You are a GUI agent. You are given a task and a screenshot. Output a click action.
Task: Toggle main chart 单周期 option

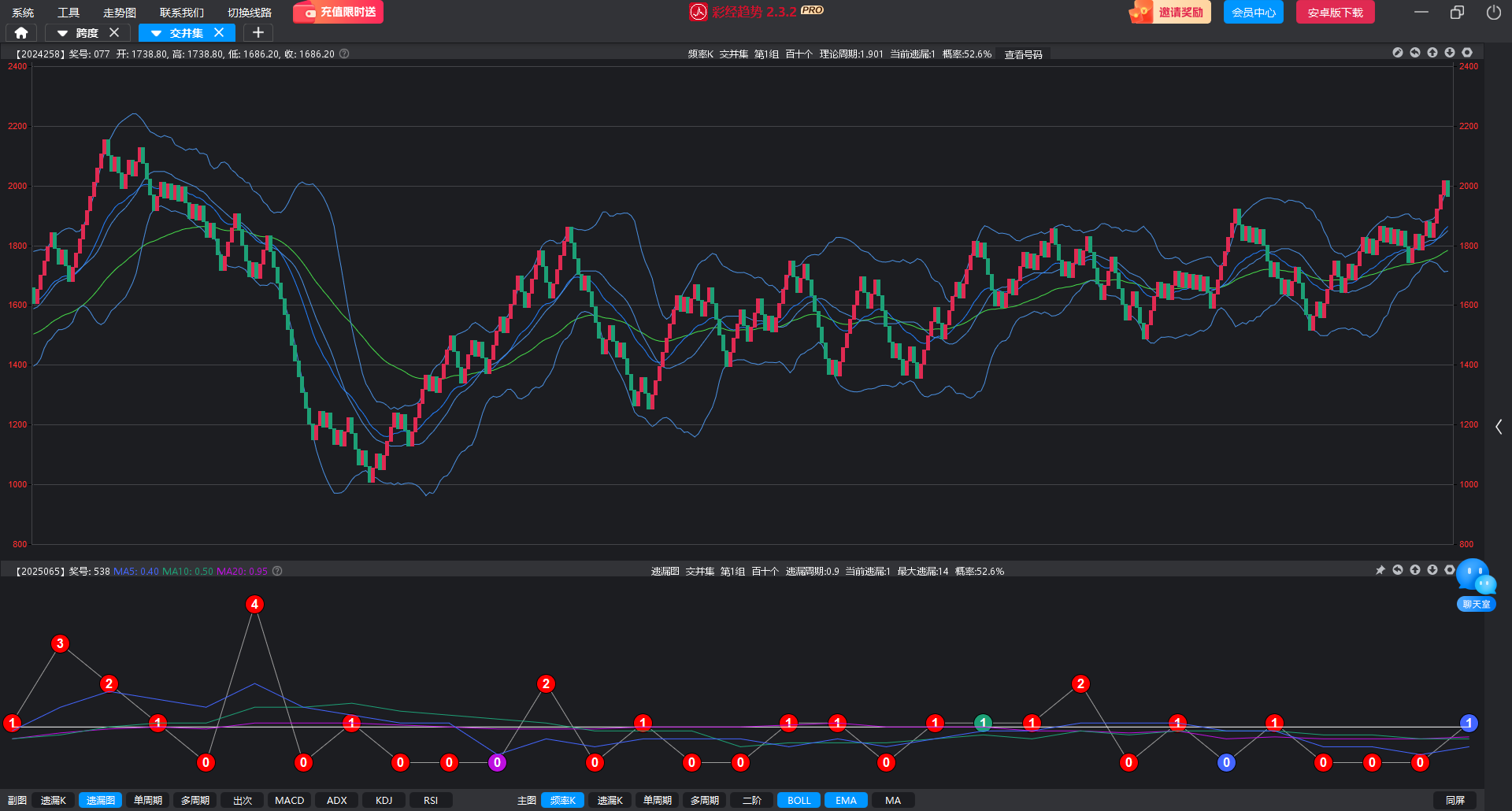(658, 800)
